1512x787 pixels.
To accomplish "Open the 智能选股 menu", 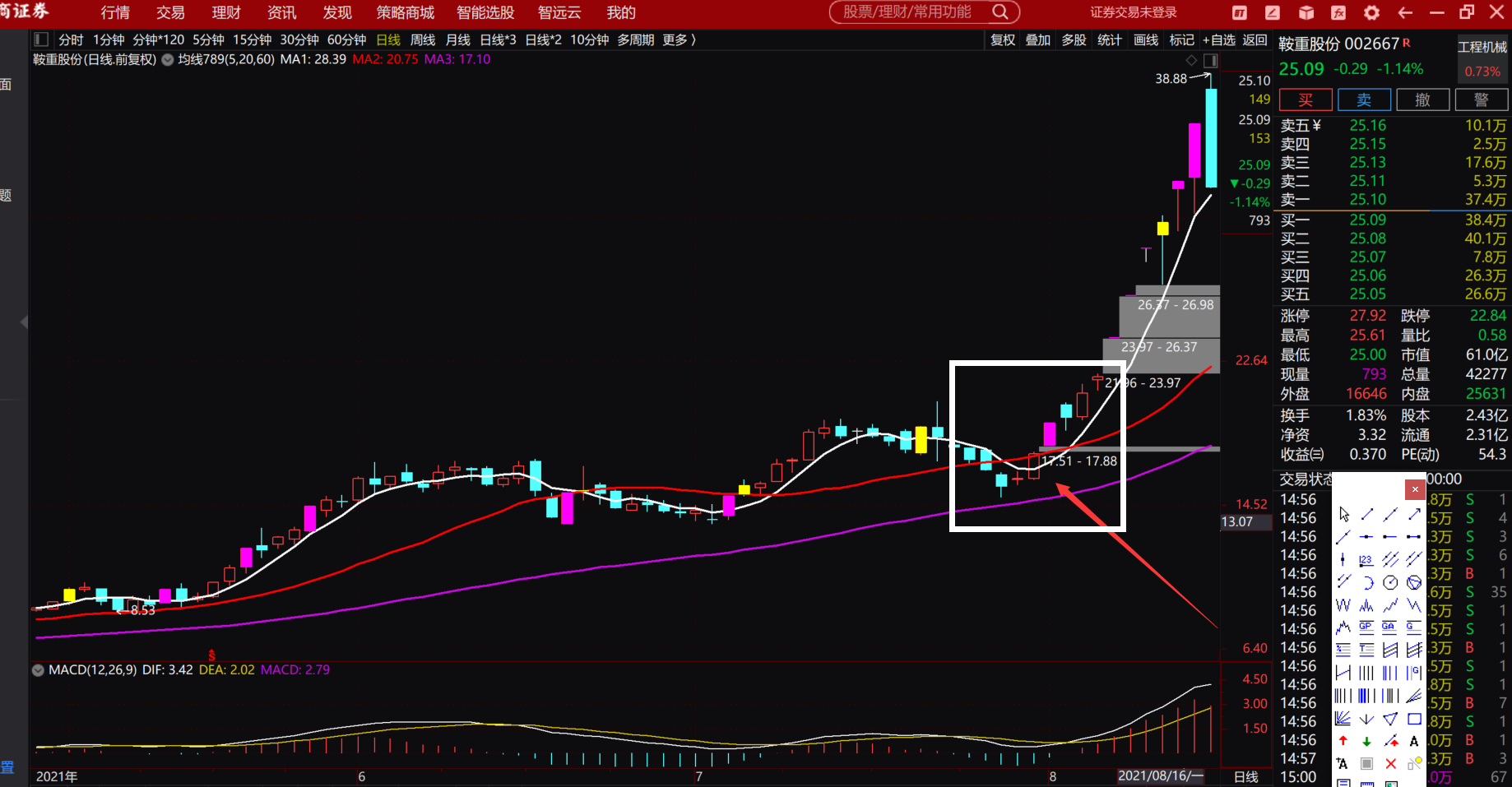I will tap(485, 12).
